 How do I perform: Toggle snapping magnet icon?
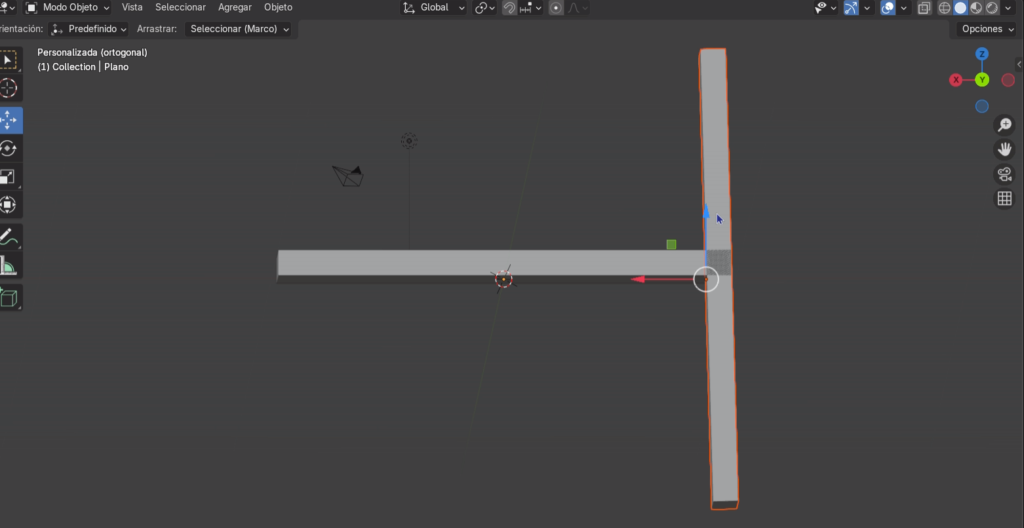509,8
